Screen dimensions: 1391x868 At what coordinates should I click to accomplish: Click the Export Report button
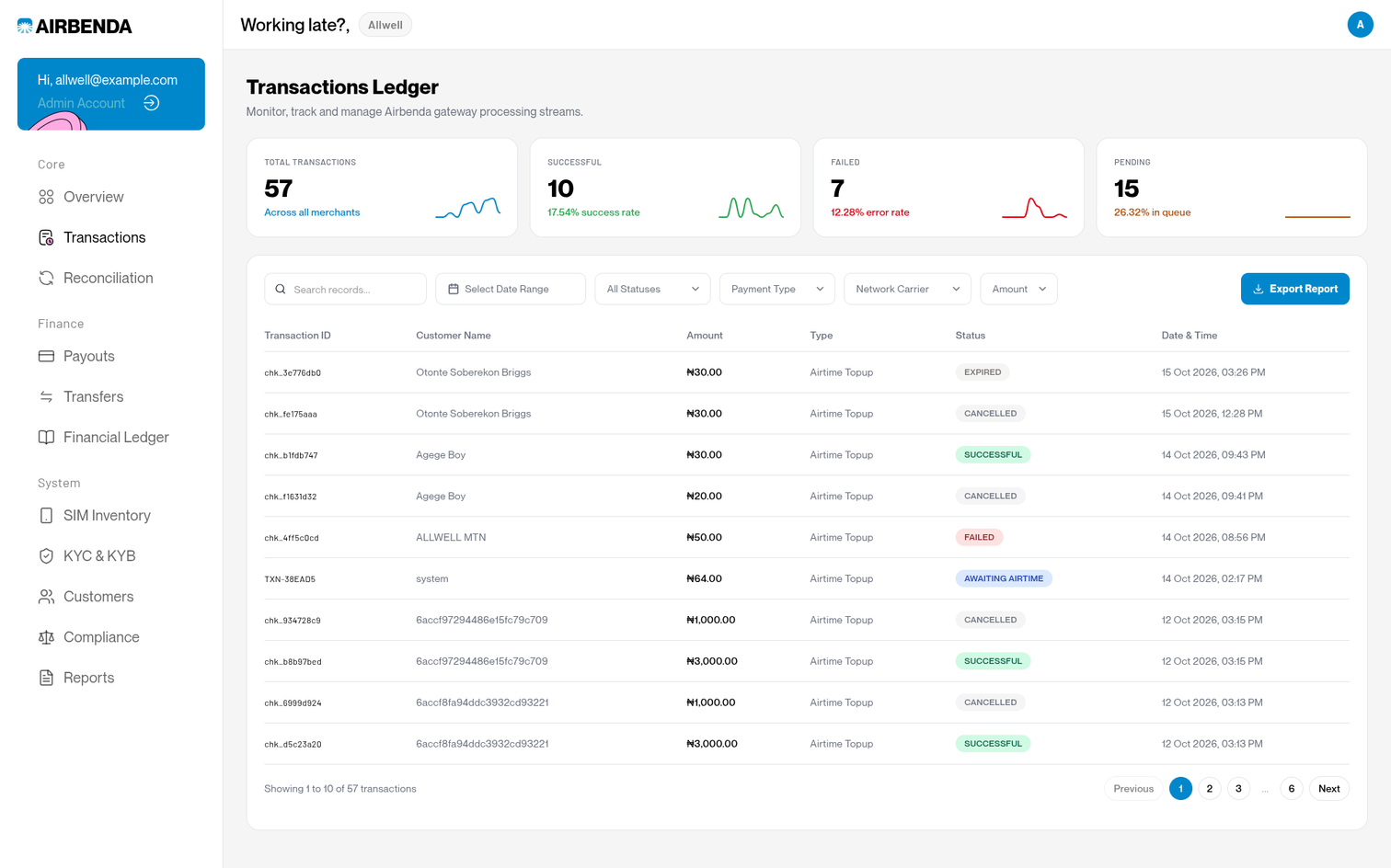(x=1295, y=289)
